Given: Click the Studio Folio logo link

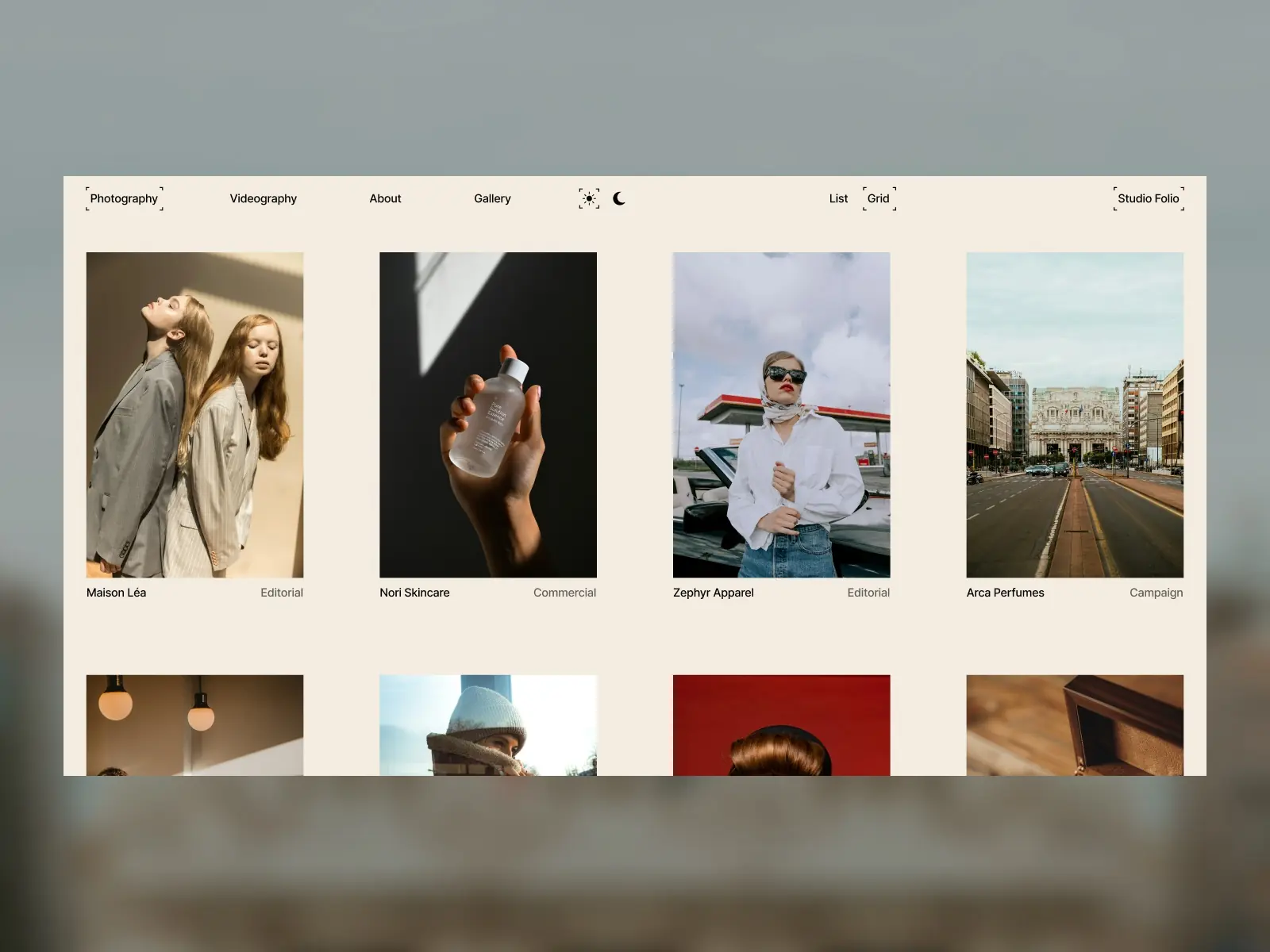Looking at the screenshot, I should pos(1149,198).
